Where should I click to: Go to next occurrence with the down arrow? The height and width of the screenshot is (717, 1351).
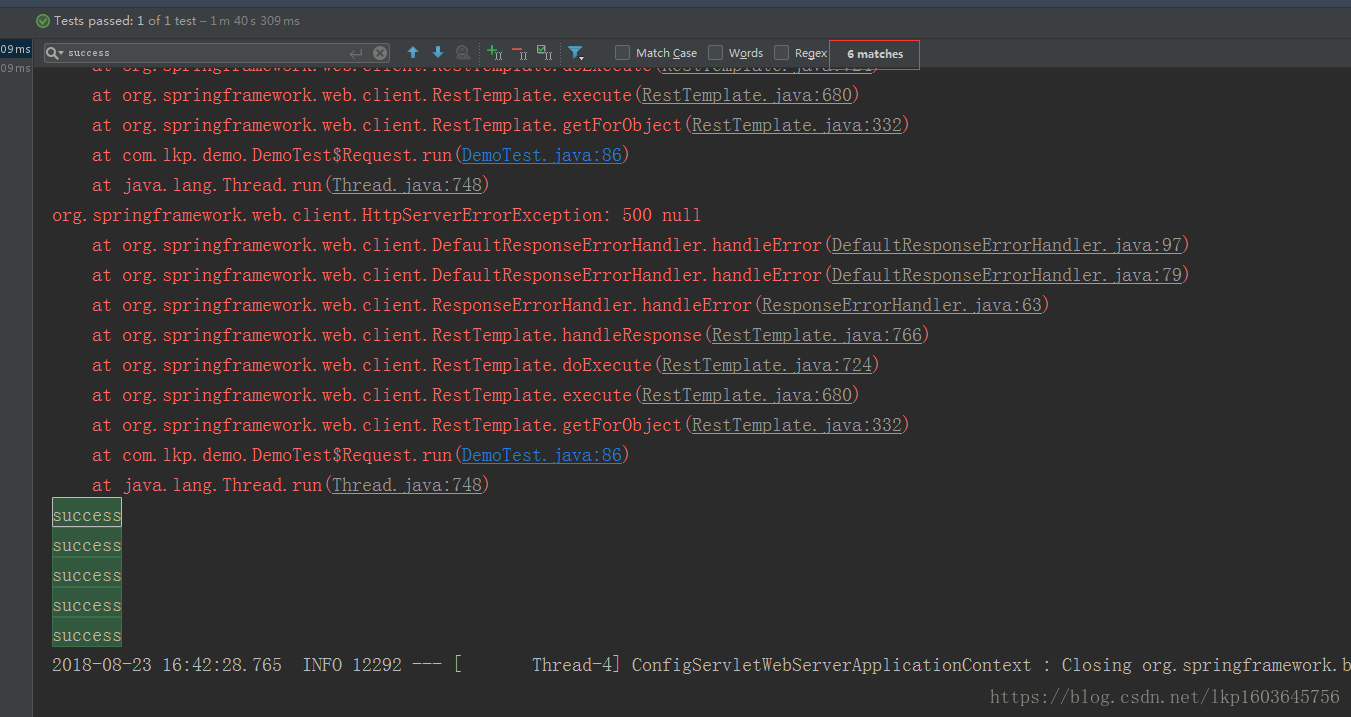pos(437,53)
